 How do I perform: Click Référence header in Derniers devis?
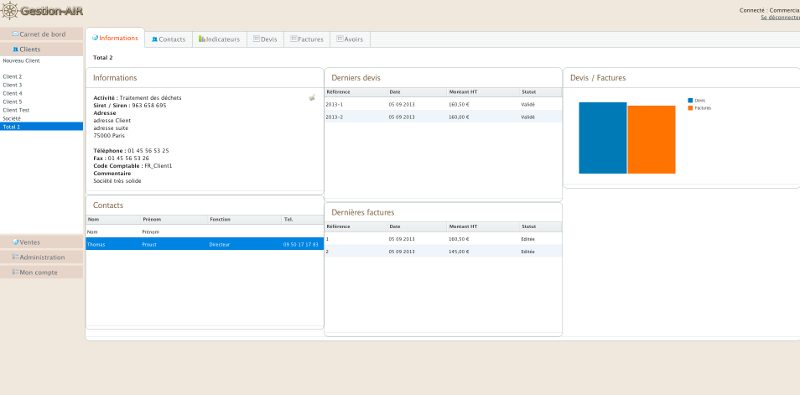point(356,92)
